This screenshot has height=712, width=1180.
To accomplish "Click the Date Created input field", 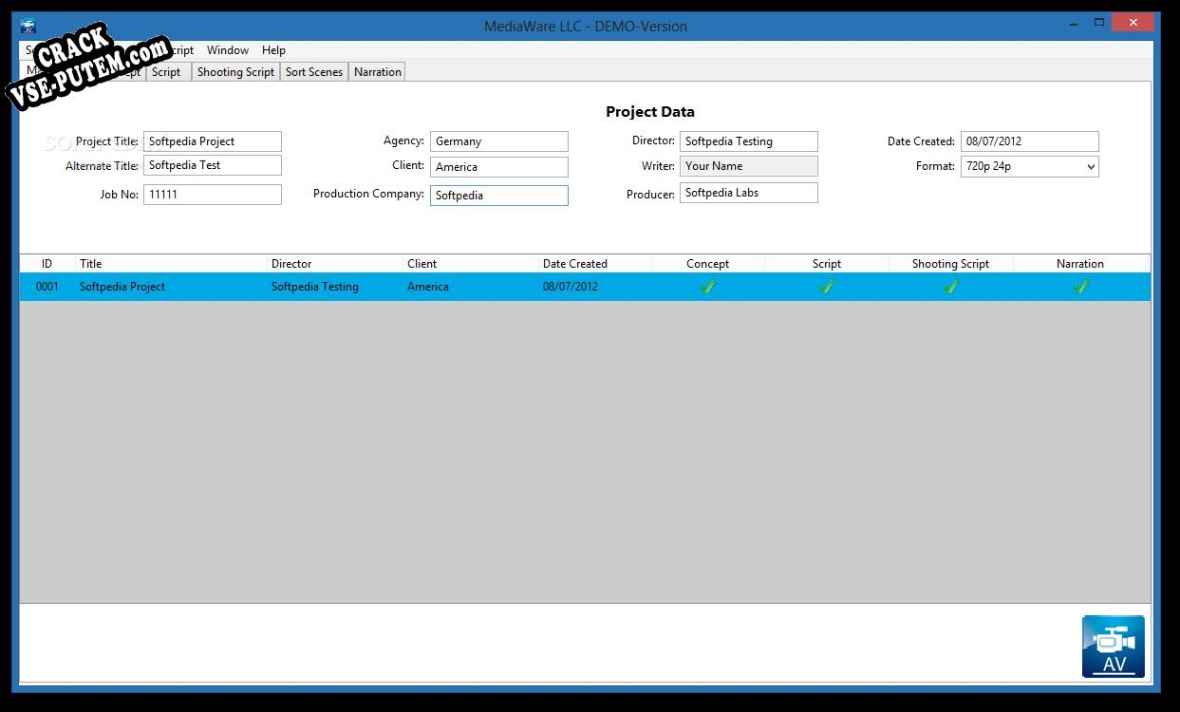I will pyautogui.click(x=1029, y=141).
